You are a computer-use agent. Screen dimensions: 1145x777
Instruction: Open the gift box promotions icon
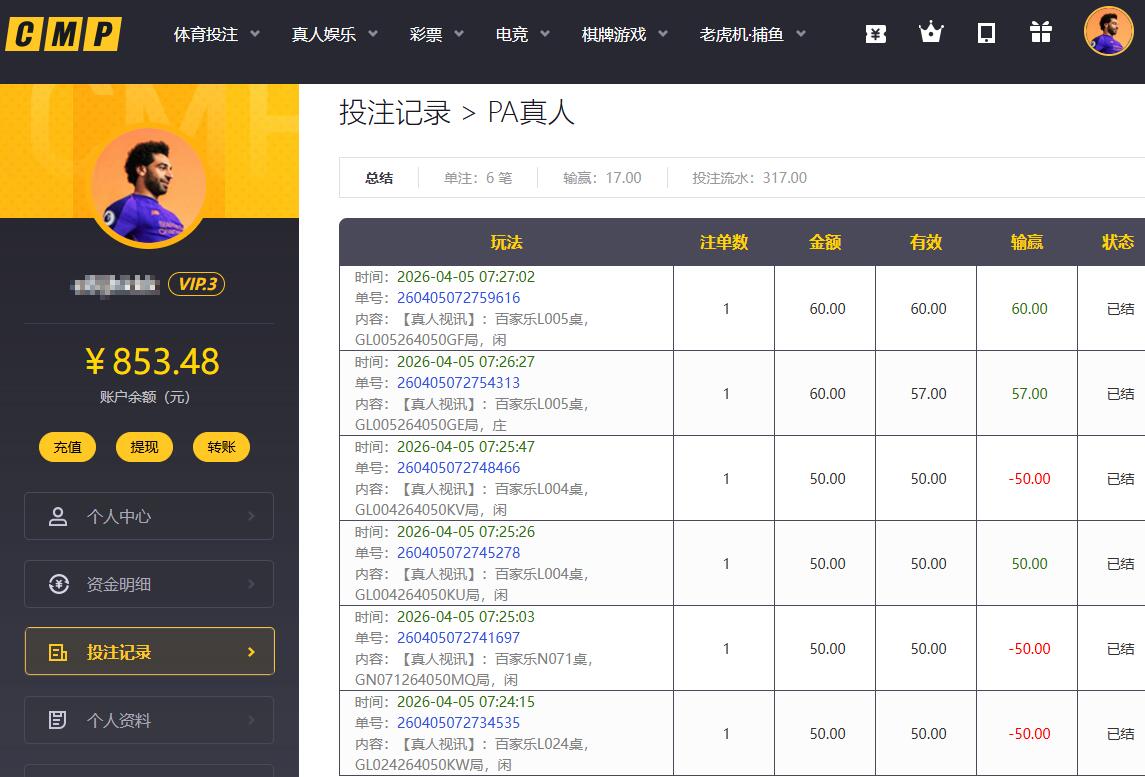[x=1041, y=34]
